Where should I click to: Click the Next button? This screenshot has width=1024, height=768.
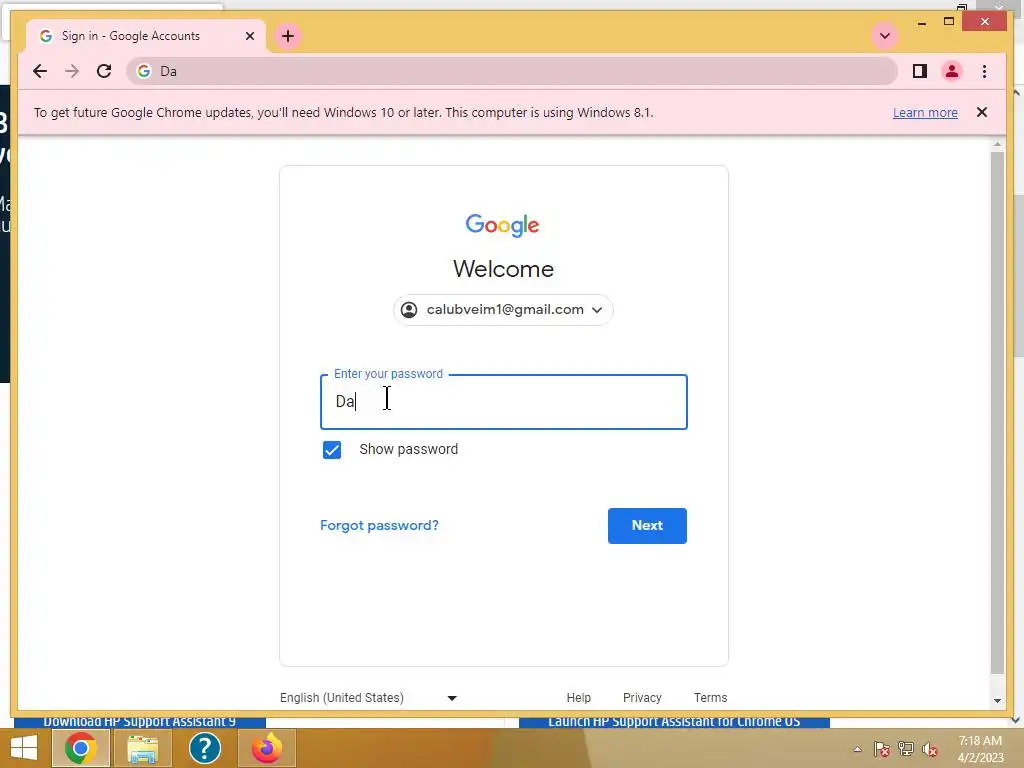pyautogui.click(x=647, y=526)
